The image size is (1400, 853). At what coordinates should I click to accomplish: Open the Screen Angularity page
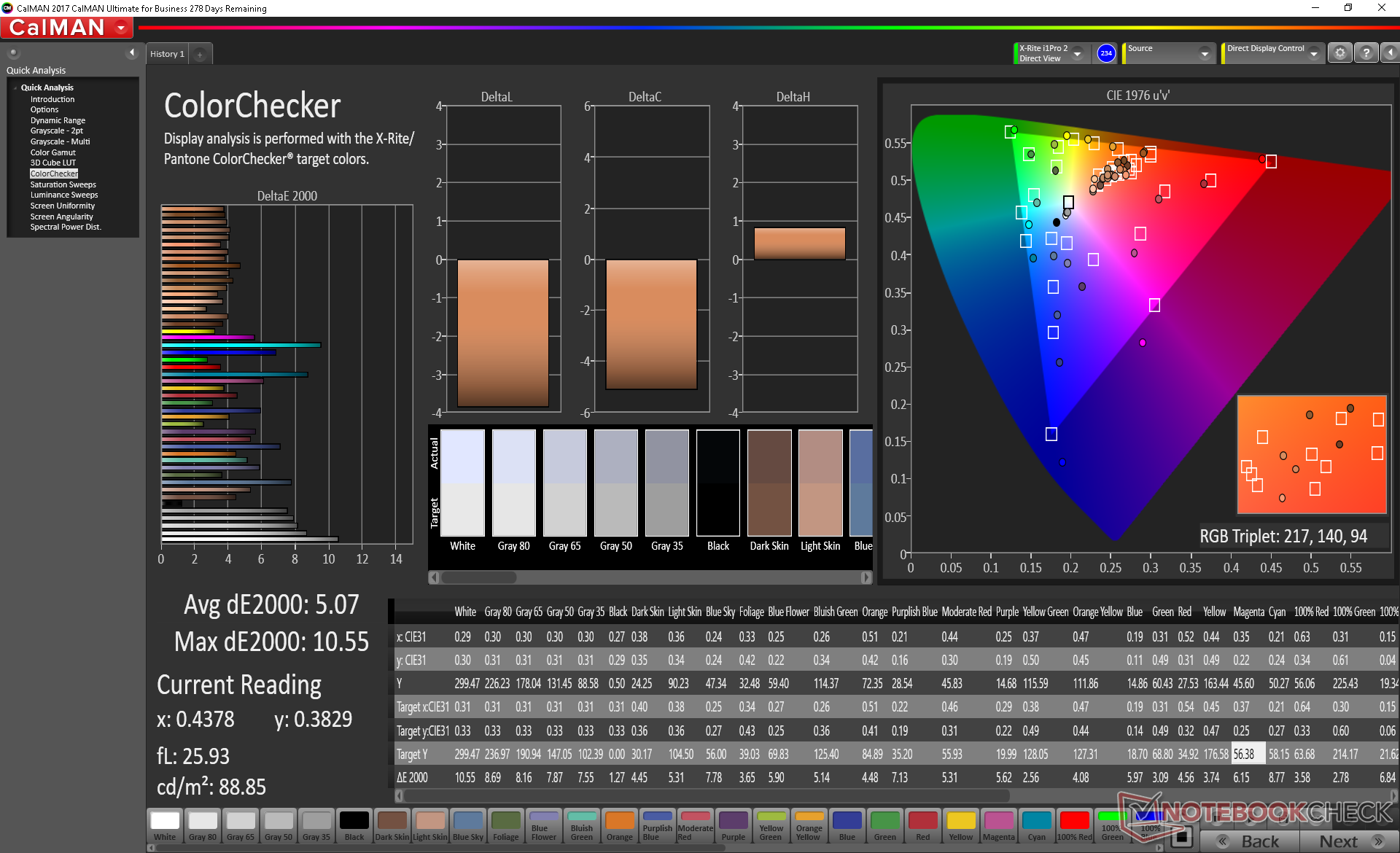pyautogui.click(x=62, y=217)
